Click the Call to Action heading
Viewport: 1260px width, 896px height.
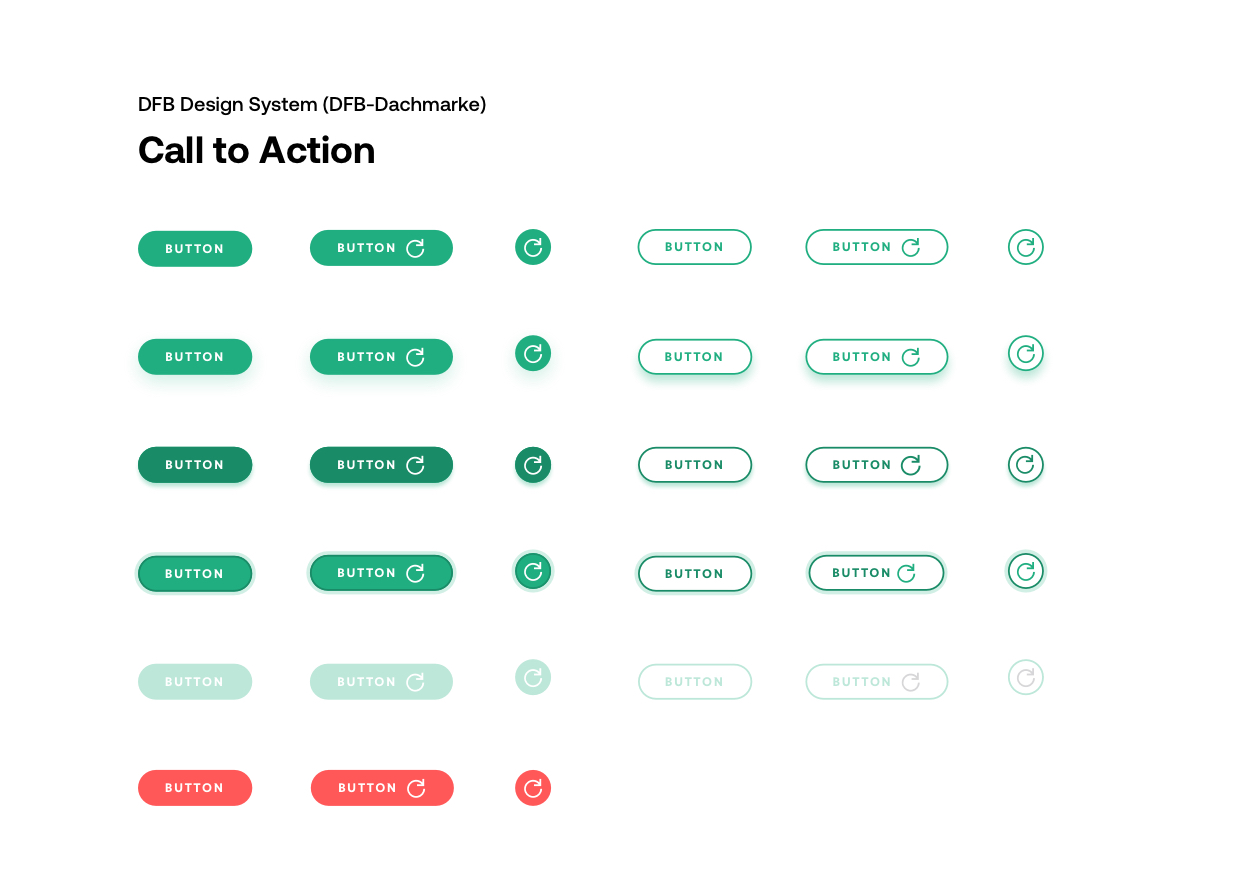pos(257,150)
